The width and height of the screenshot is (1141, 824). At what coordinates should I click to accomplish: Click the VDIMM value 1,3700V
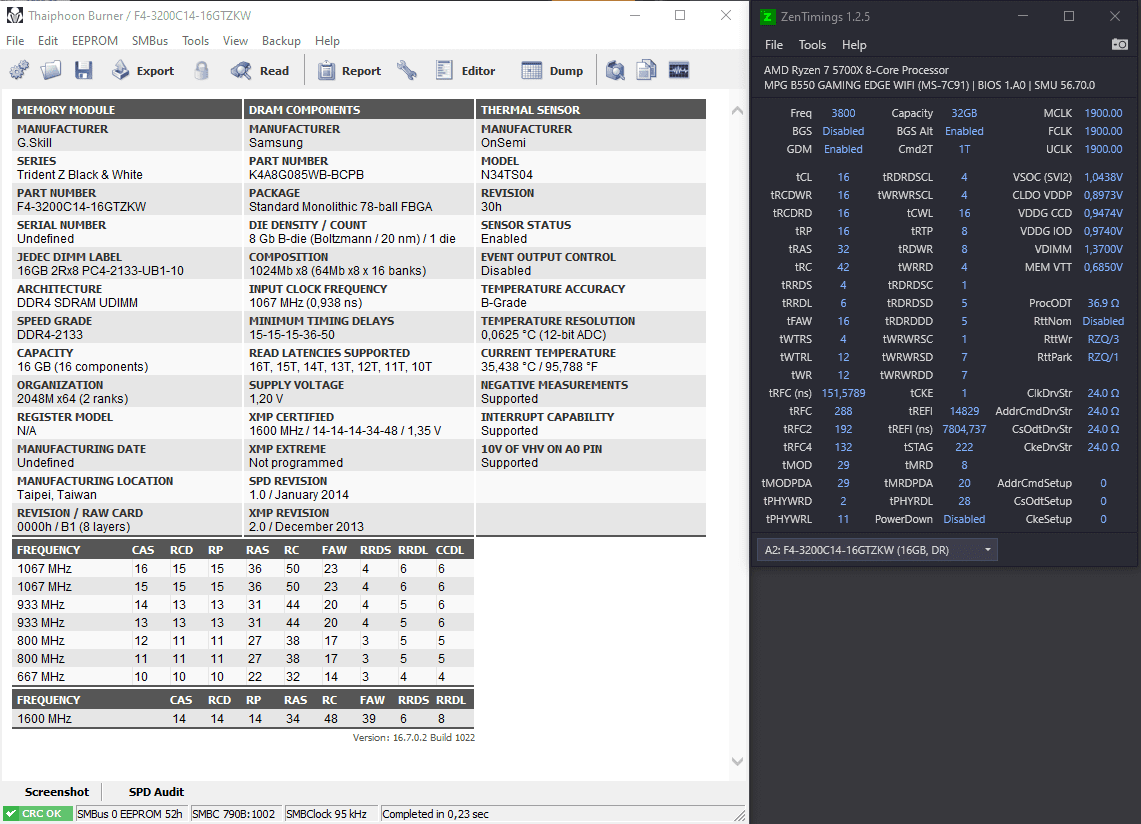[1103, 249]
